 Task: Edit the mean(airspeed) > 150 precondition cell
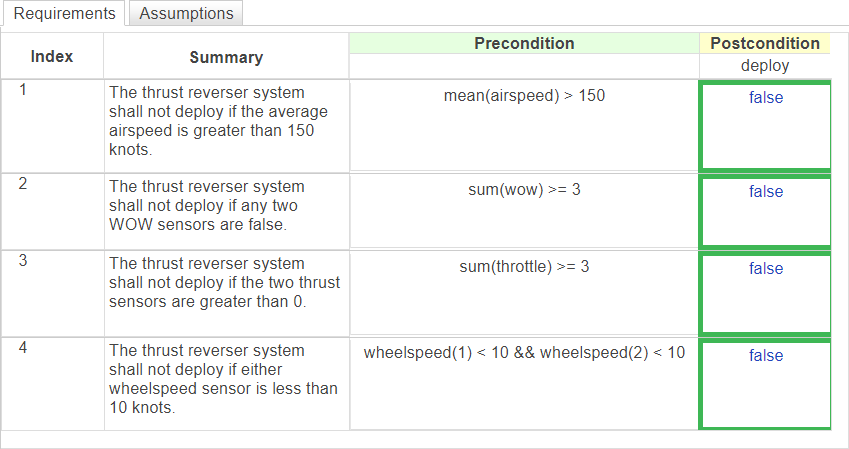524,126
